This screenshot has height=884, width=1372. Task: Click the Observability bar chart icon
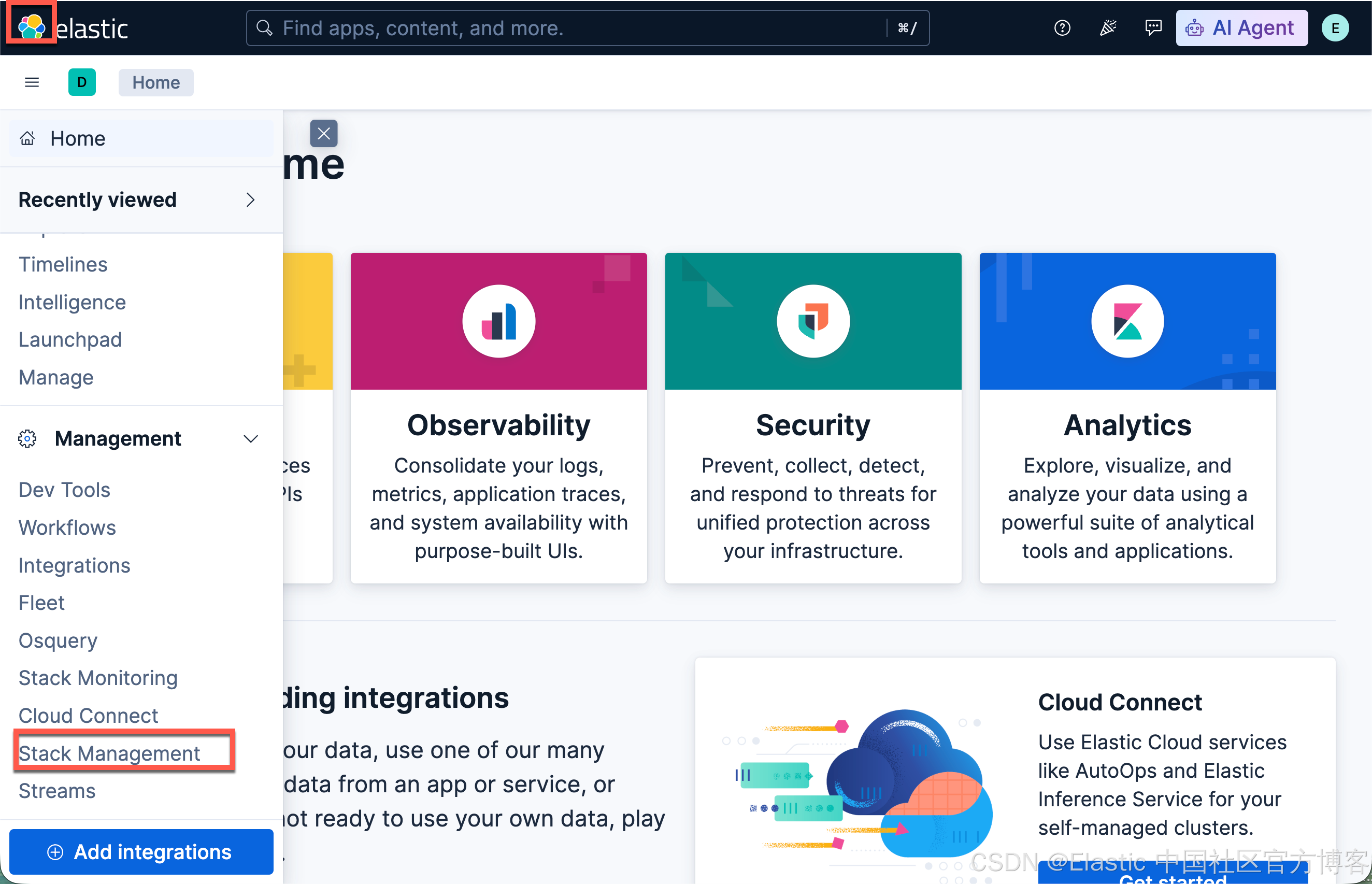(498, 321)
